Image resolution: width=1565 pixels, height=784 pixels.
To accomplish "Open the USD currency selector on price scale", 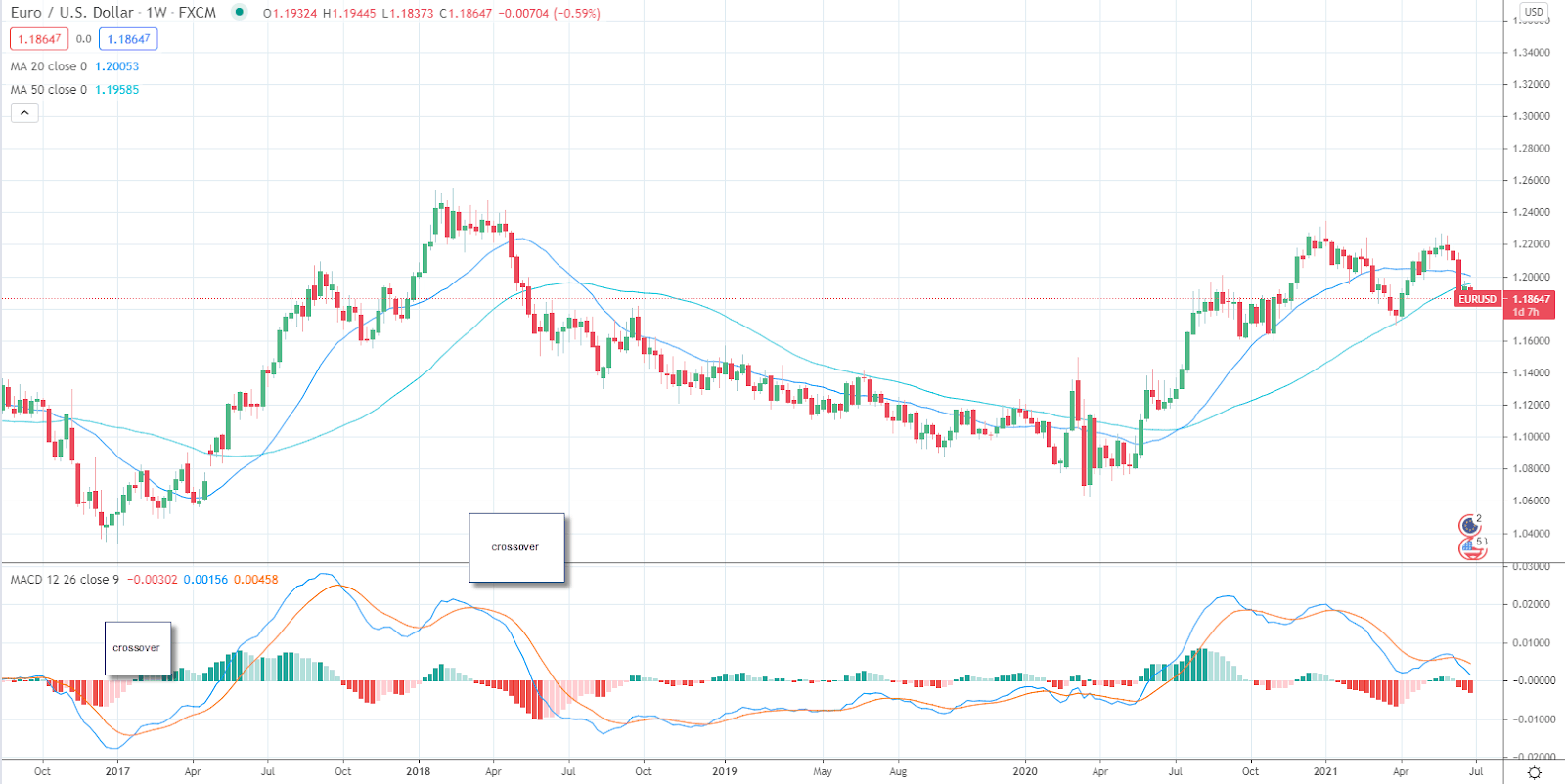I will [x=1533, y=12].
